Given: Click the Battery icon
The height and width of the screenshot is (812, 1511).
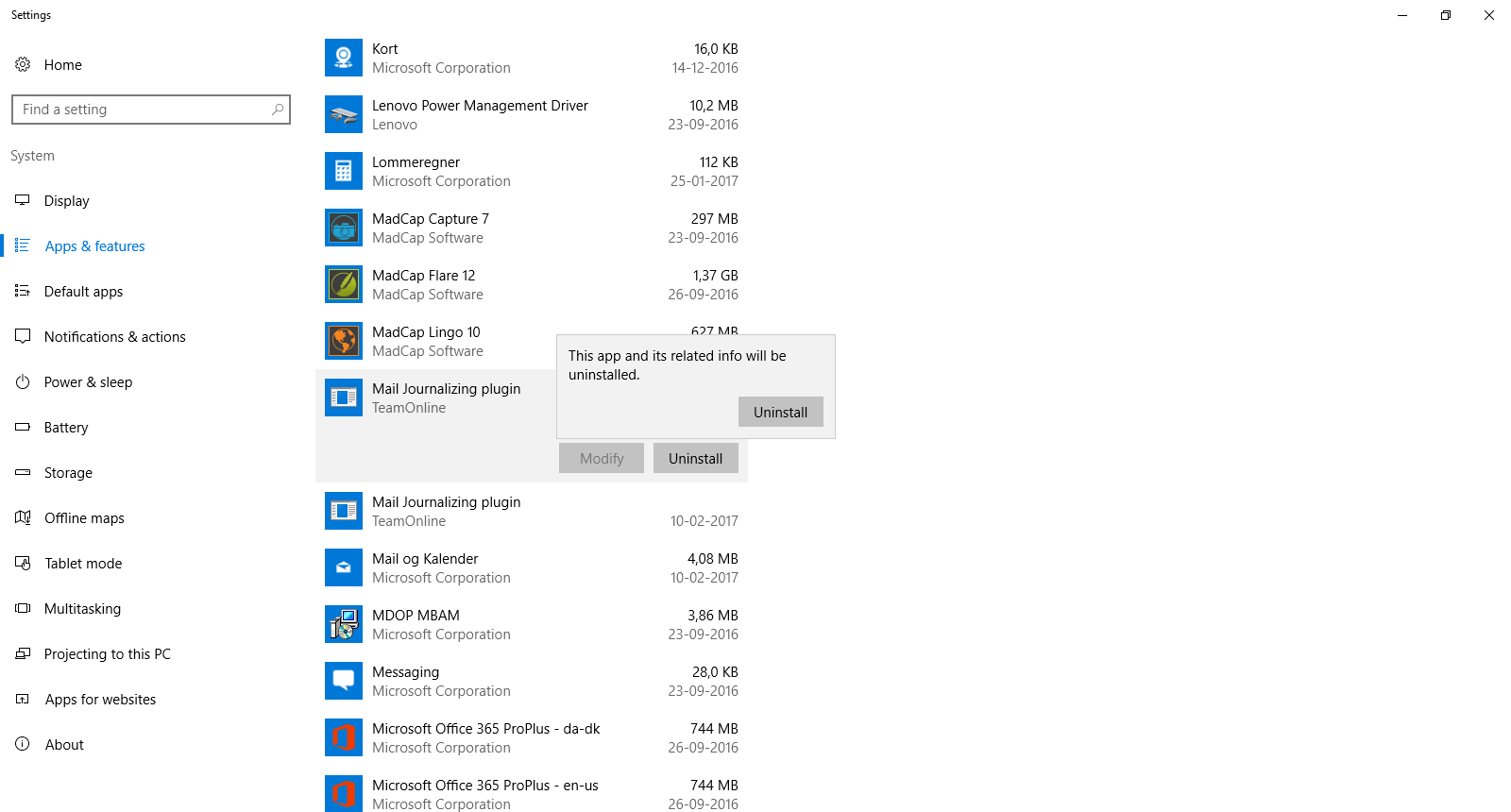Looking at the screenshot, I should tap(23, 427).
